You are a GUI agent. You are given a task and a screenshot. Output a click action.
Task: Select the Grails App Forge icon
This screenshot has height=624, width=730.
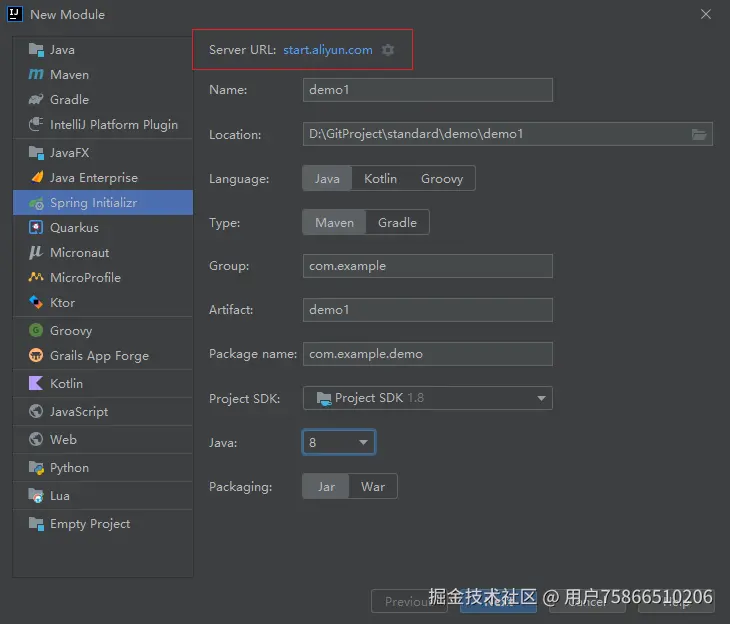36,355
